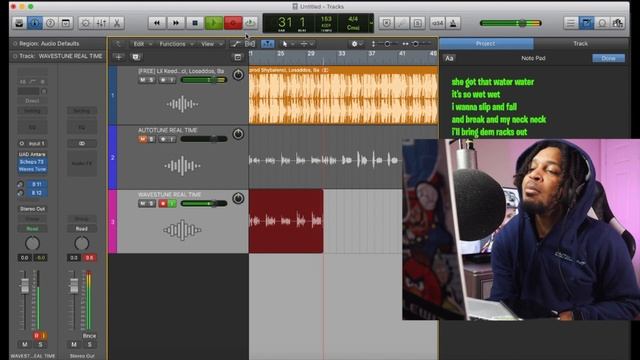Screen dimensions: 640x360
Task: Open Quick Help question mark icon
Action: pos(50,23)
